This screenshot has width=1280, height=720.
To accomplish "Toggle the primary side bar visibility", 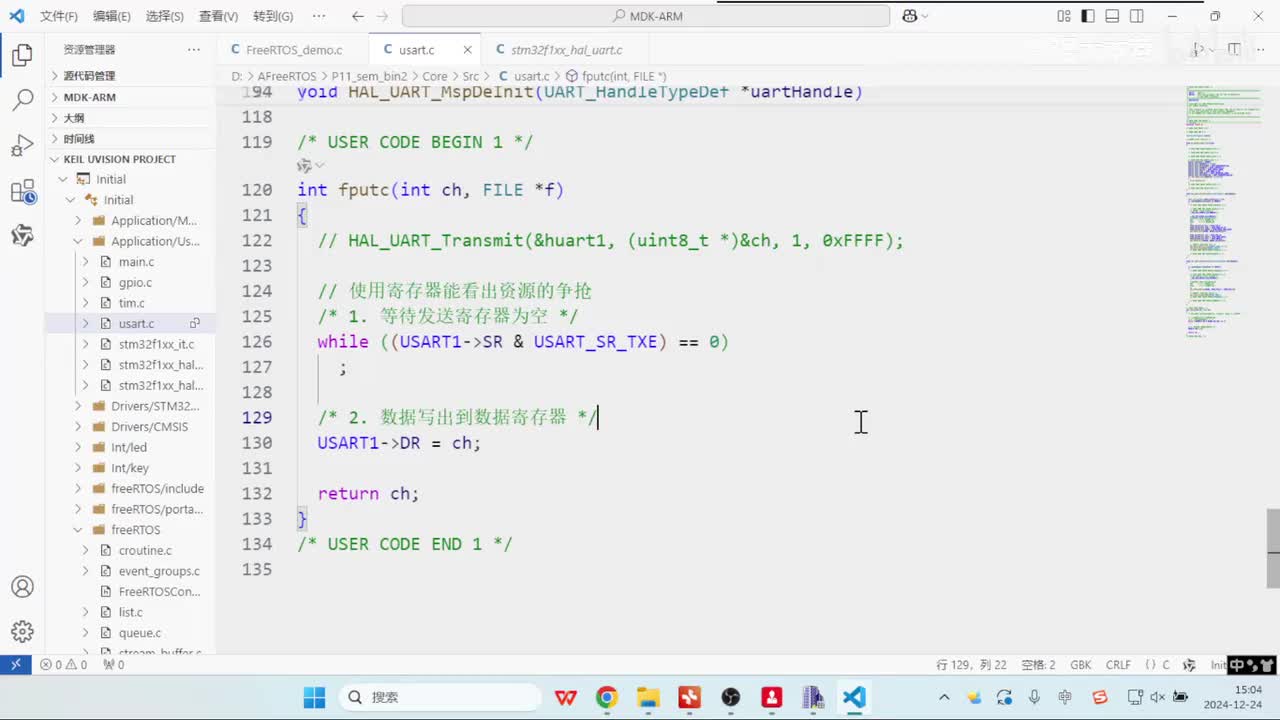I will [x=1088, y=16].
